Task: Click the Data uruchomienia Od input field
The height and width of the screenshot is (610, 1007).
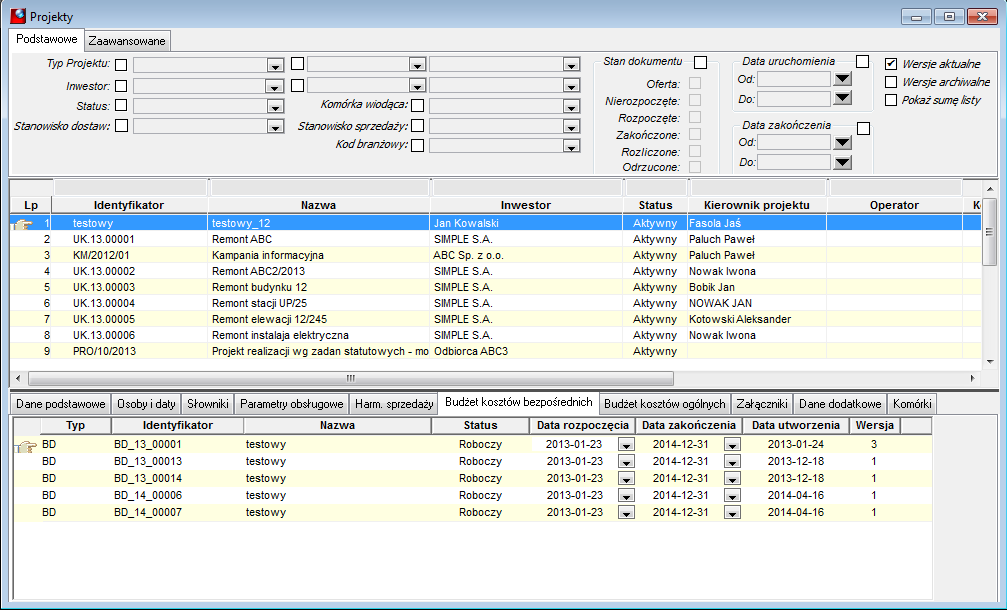Action: 794,79
